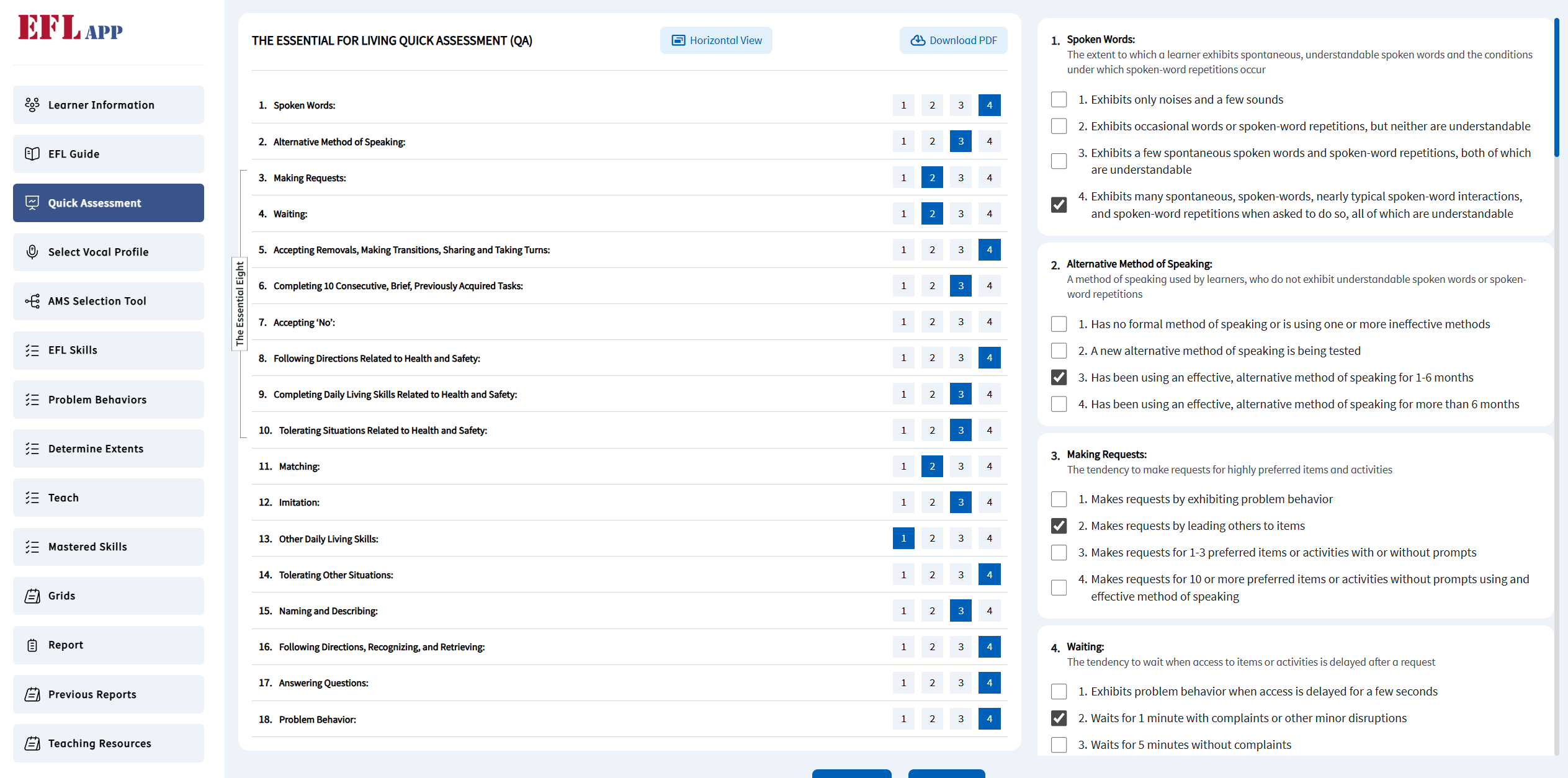Select score 2 for Other Daily Living Skills
The image size is (1568, 778).
(932, 539)
